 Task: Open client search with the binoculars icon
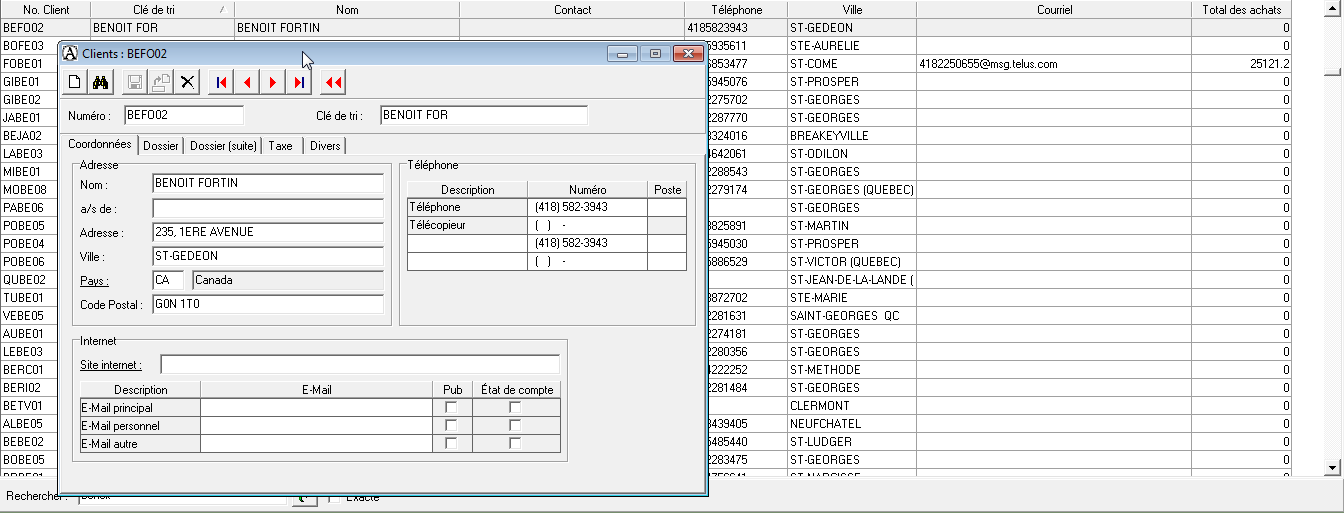coord(100,82)
